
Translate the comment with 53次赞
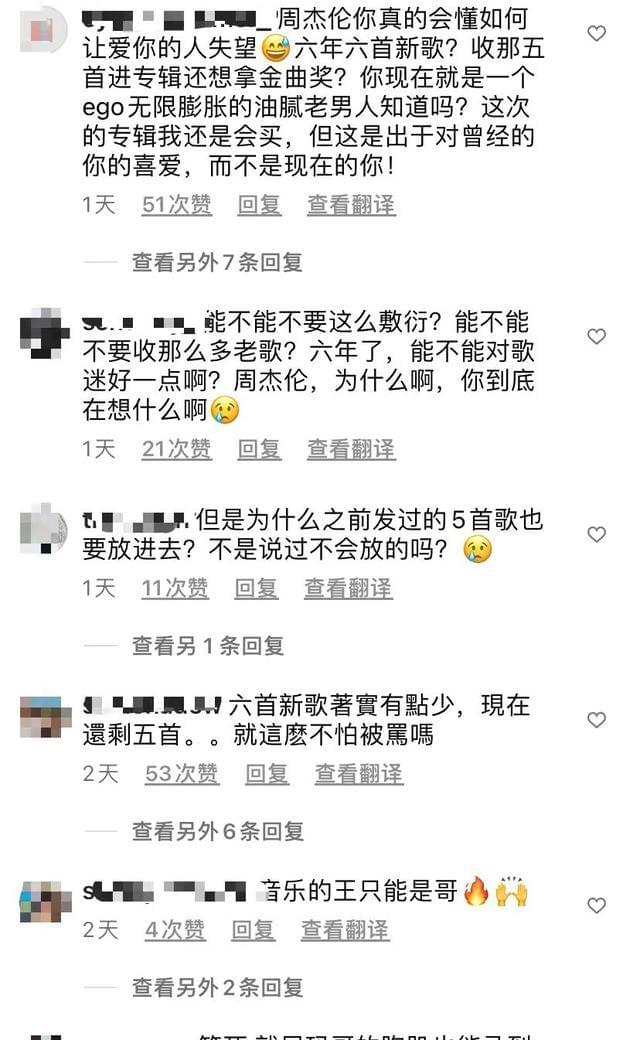[x=358, y=774]
